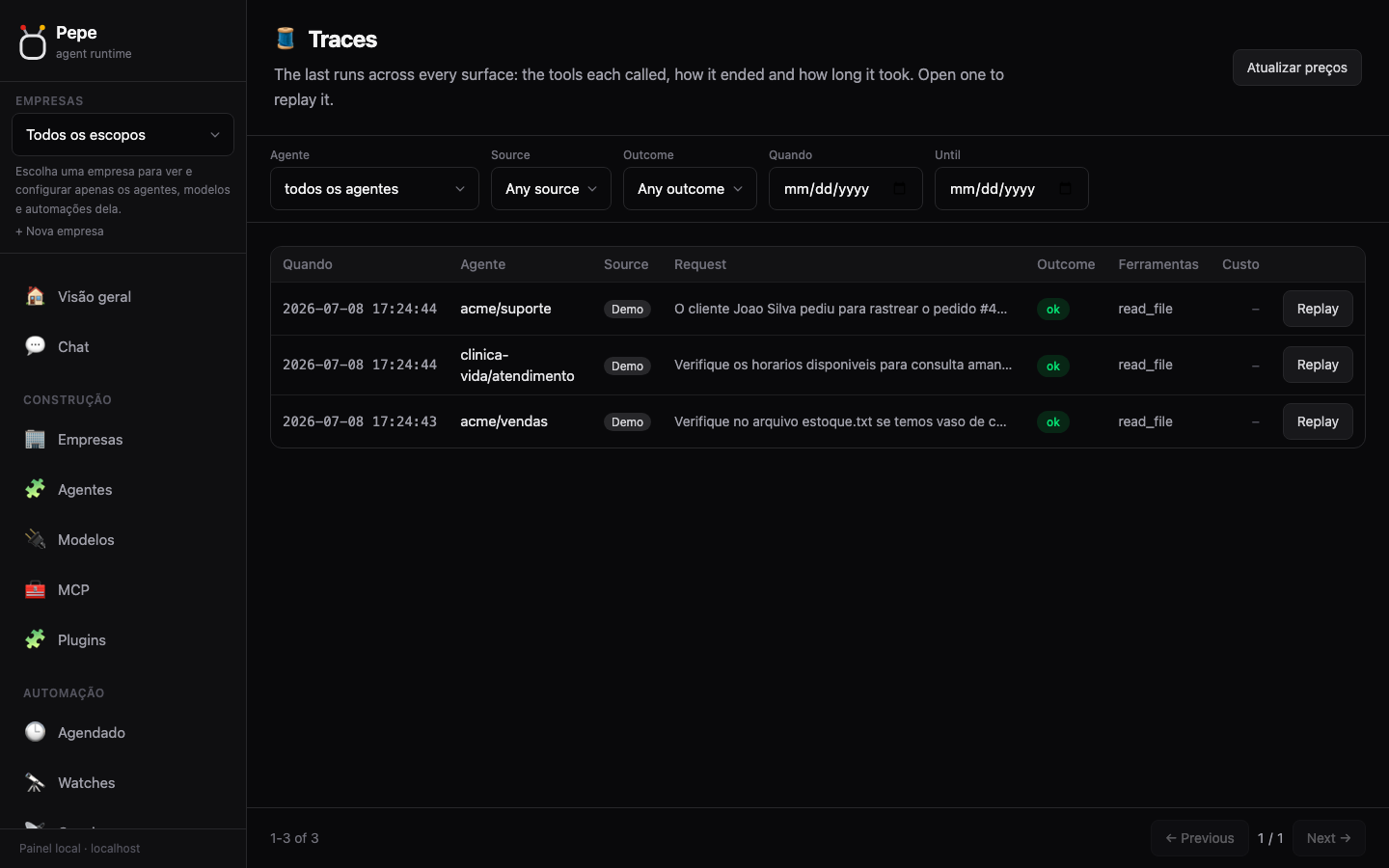Open Agendado in the sidebar
Image resolution: width=1389 pixels, height=868 pixels.
(123, 732)
